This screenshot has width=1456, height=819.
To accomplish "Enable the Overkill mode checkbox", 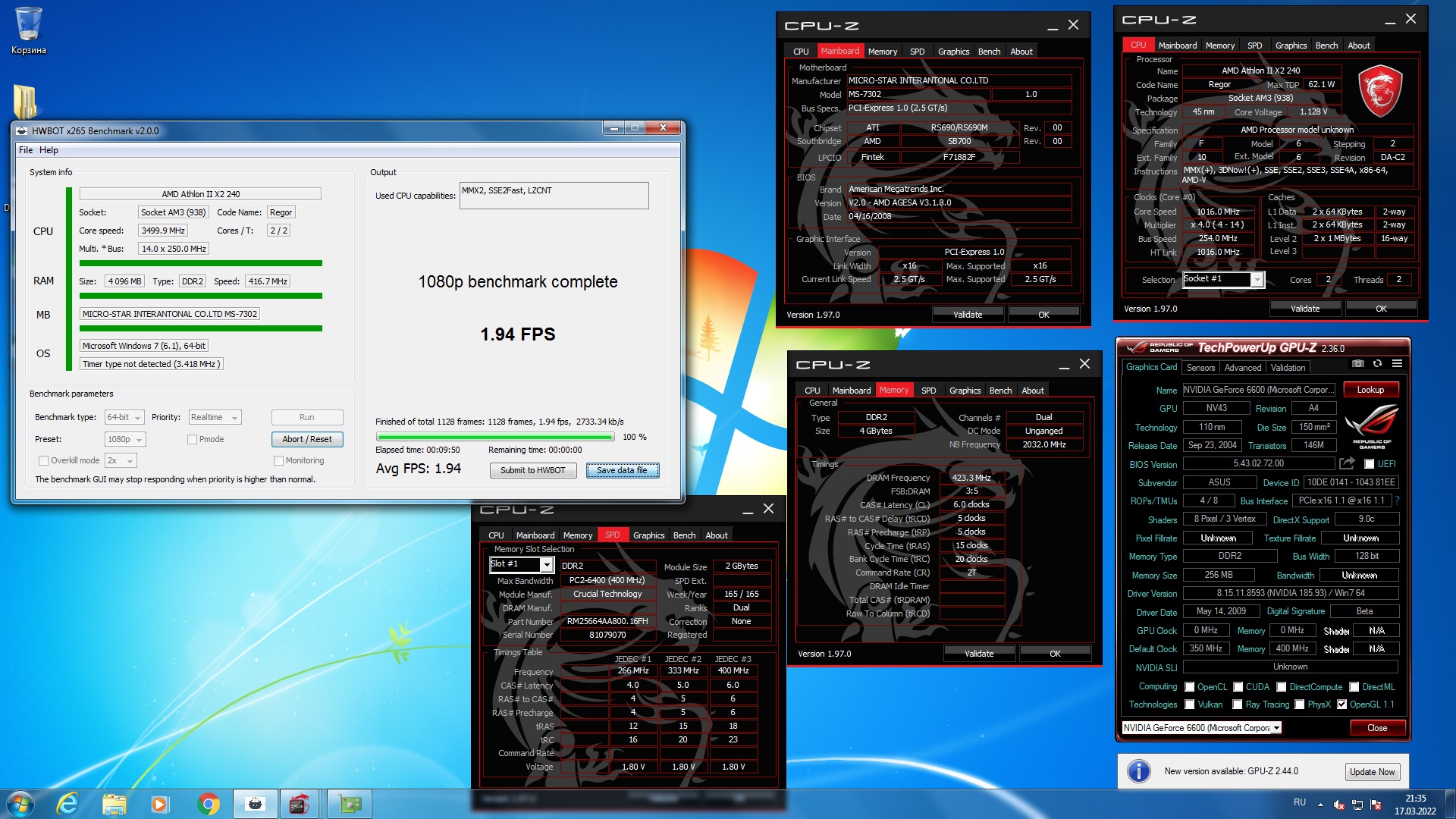I will click(x=43, y=460).
